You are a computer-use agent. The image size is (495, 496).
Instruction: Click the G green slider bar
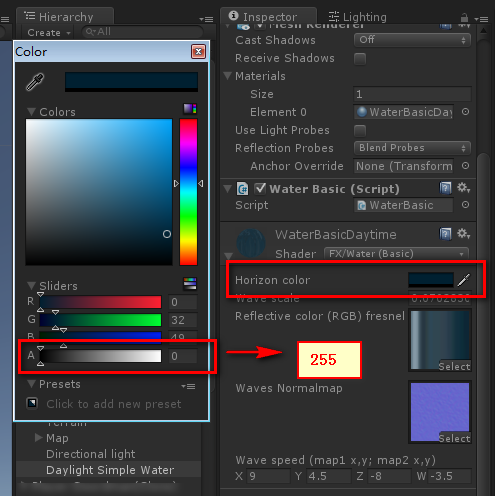(100, 320)
